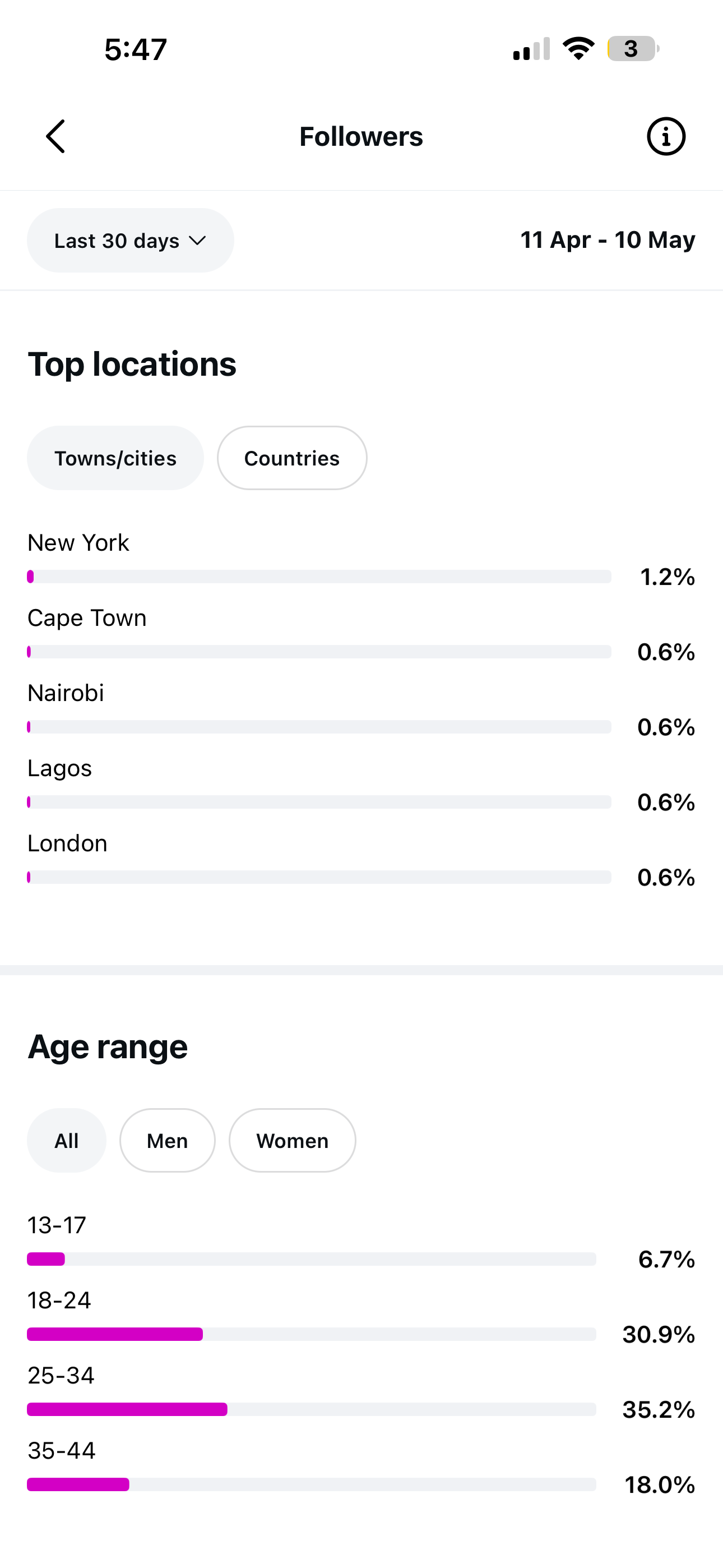Viewport: 723px width, 1568px height.
Task: Tap the 25-34 age progress bar
Action: (x=312, y=1409)
